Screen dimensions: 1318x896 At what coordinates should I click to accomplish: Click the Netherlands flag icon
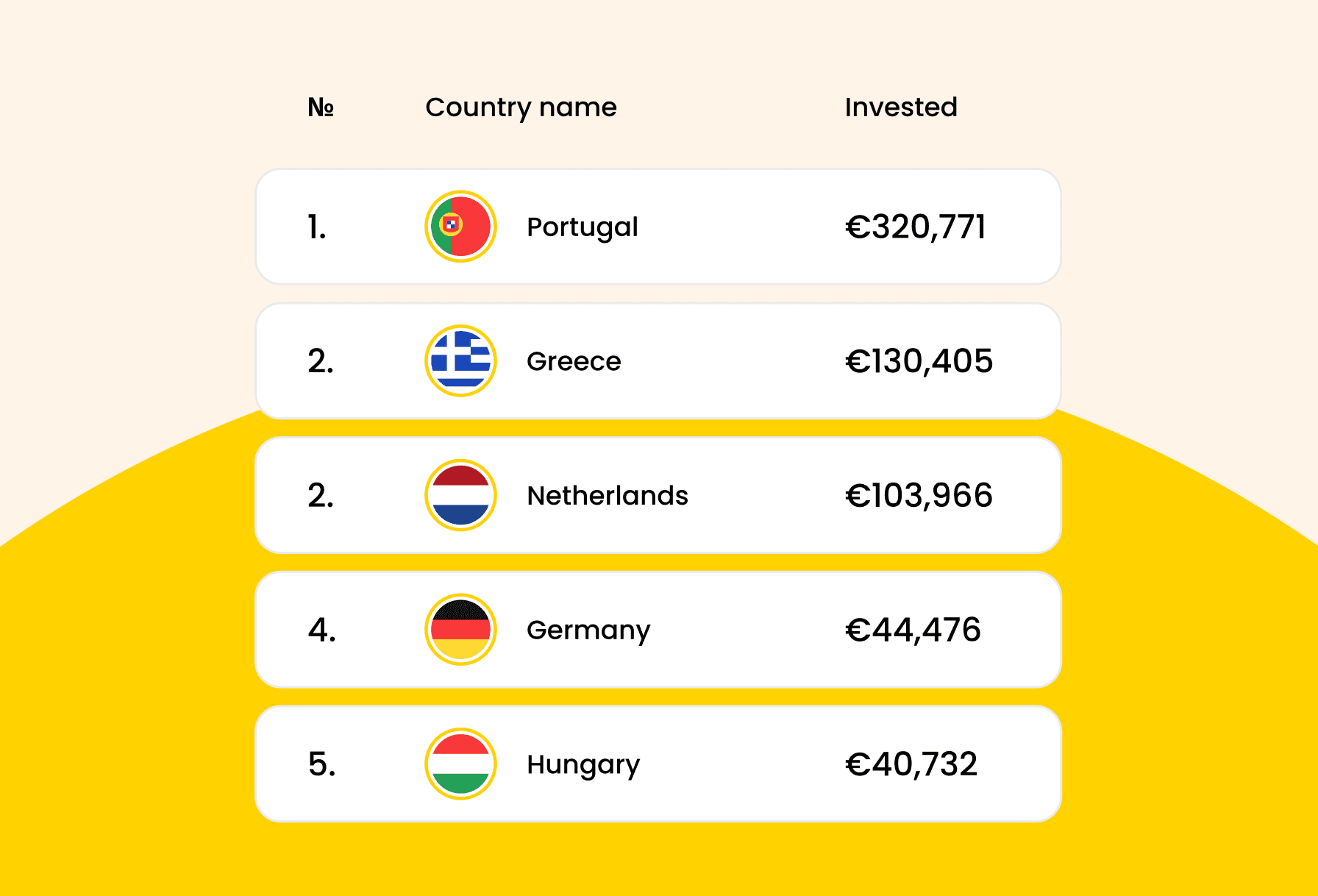pos(460,495)
